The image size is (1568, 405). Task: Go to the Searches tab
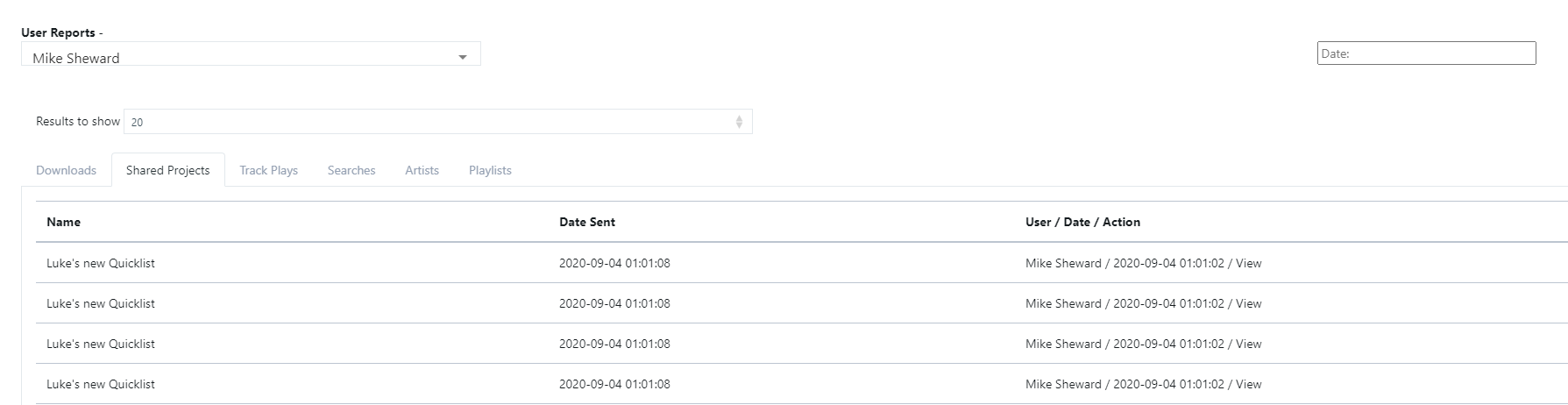pyautogui.click(x=351, y=170)
